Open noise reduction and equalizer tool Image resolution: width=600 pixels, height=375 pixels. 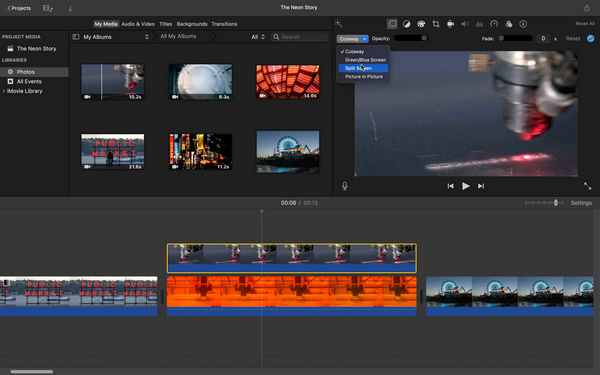pyautogui.click(x=479, y=24)
